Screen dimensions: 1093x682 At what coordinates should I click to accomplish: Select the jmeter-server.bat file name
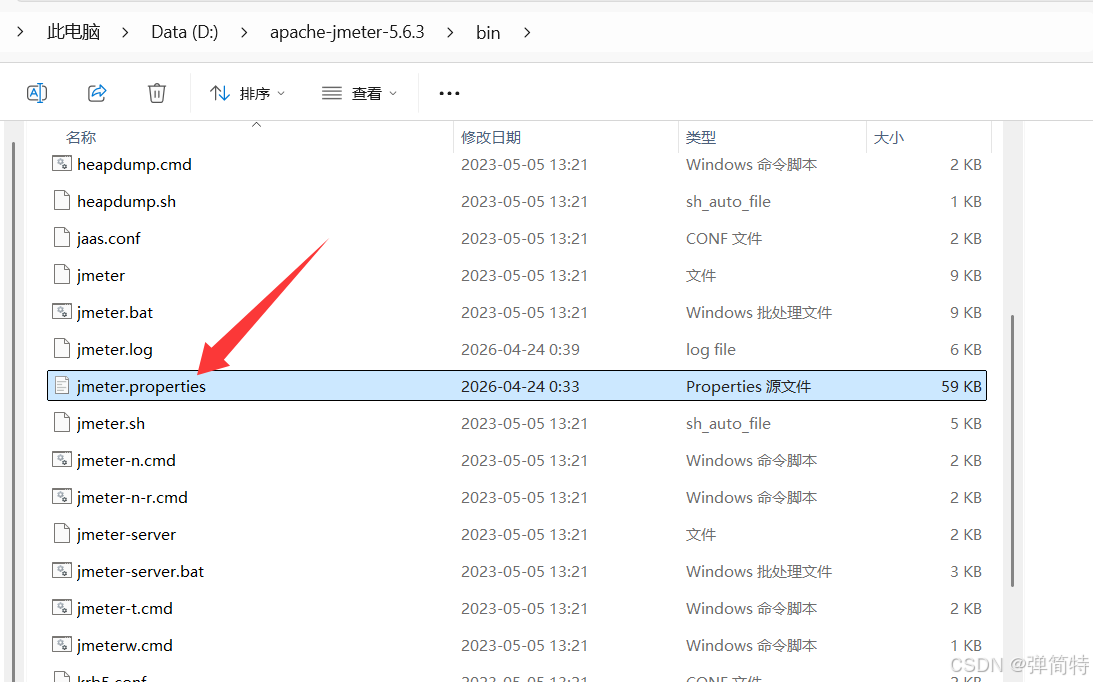tap(140, 571)
